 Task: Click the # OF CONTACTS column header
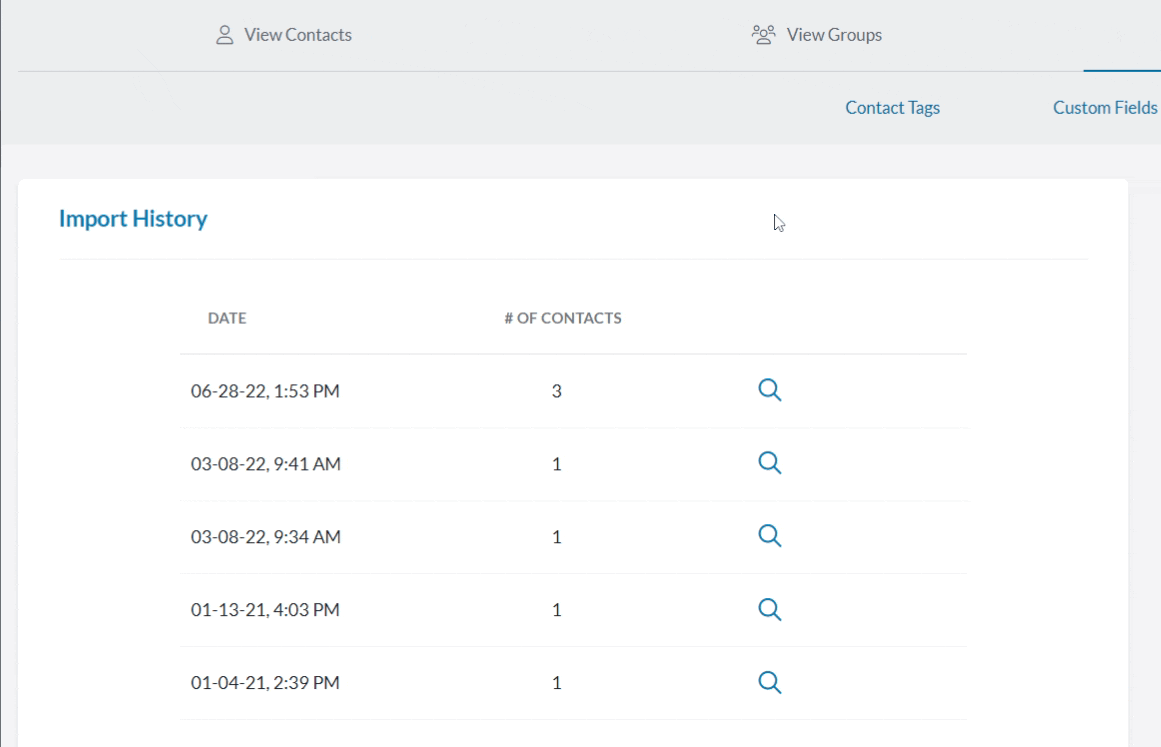pyautogui.click(x=562, y=318)
